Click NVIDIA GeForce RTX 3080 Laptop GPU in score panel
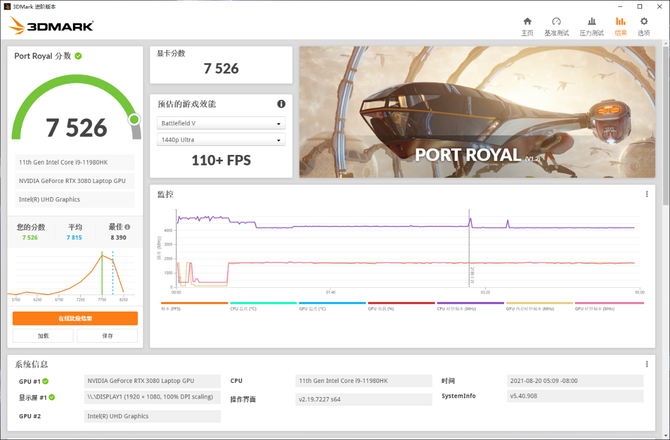 [75, 181]
